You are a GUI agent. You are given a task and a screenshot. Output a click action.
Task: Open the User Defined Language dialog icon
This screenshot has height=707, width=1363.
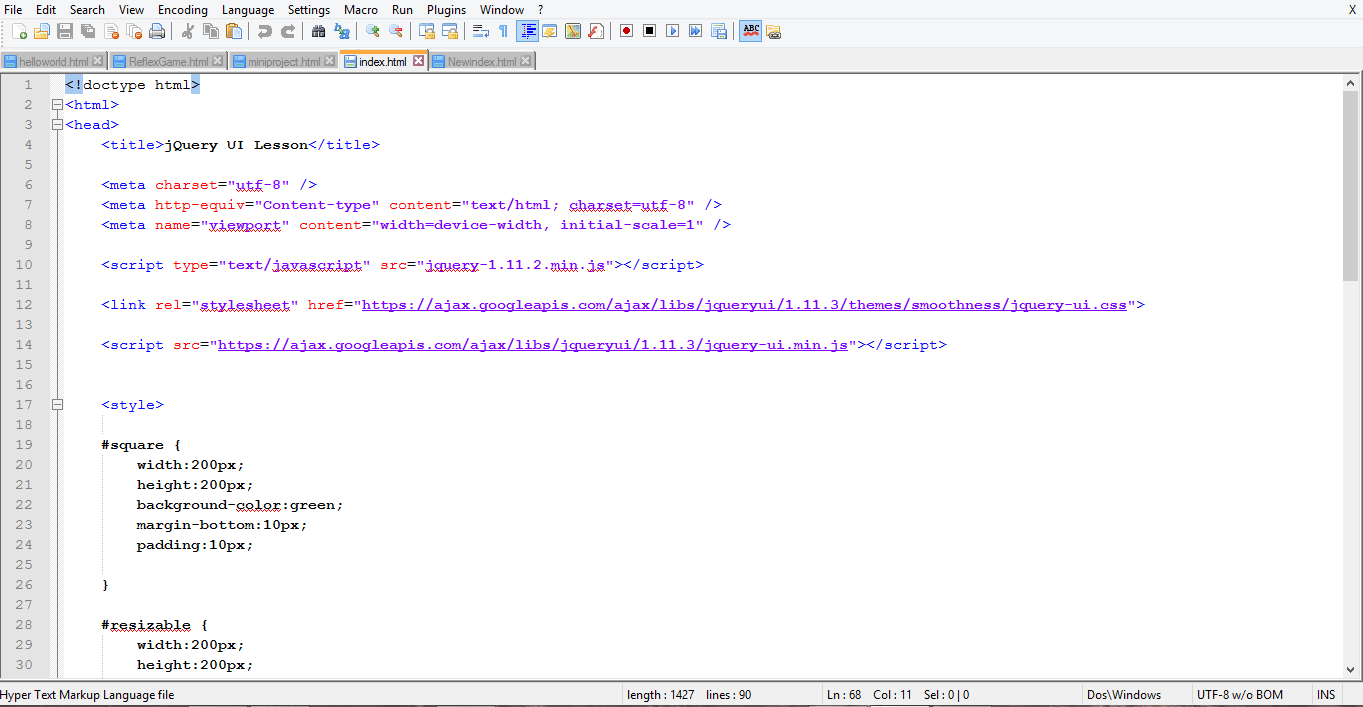[550, 31]
